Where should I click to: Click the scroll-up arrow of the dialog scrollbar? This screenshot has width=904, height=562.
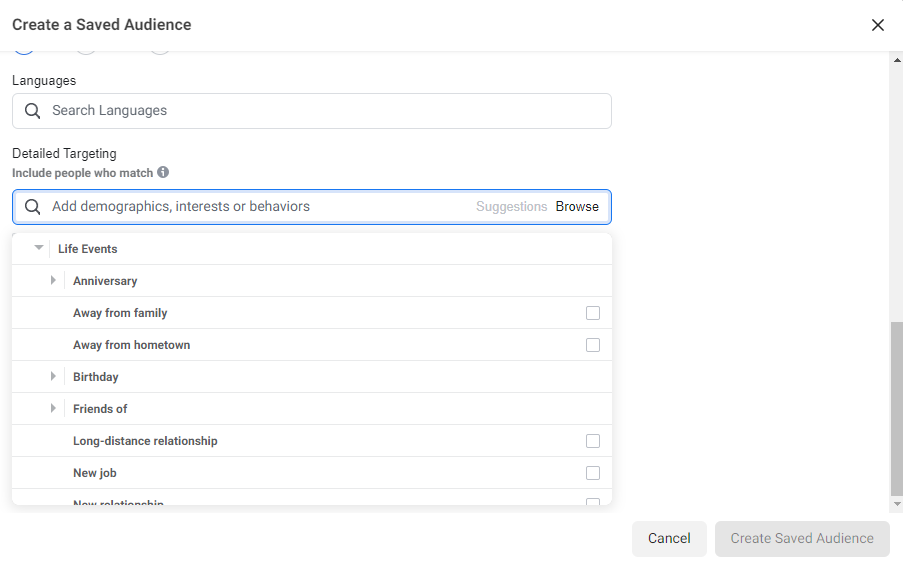(x=896, y=59)
